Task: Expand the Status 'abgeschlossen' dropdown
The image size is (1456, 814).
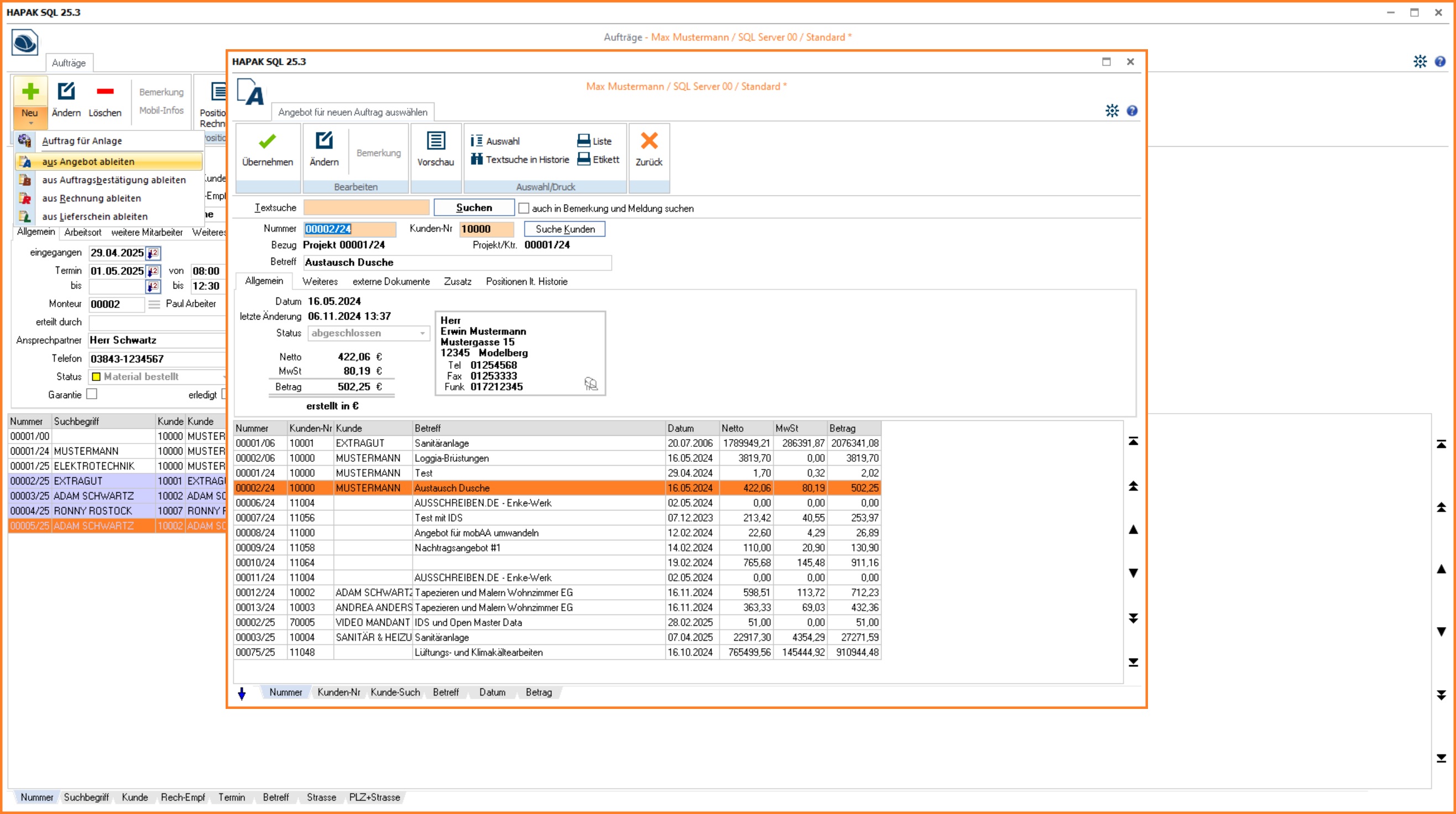Action: pos(422,333)
